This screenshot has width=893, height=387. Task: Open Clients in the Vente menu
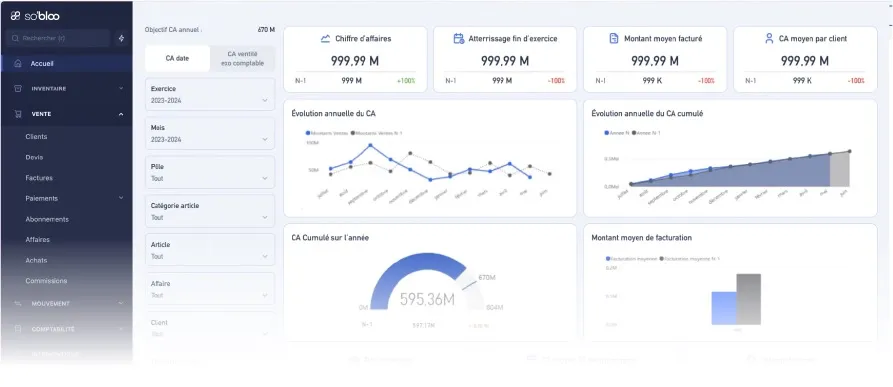(36, 137)
